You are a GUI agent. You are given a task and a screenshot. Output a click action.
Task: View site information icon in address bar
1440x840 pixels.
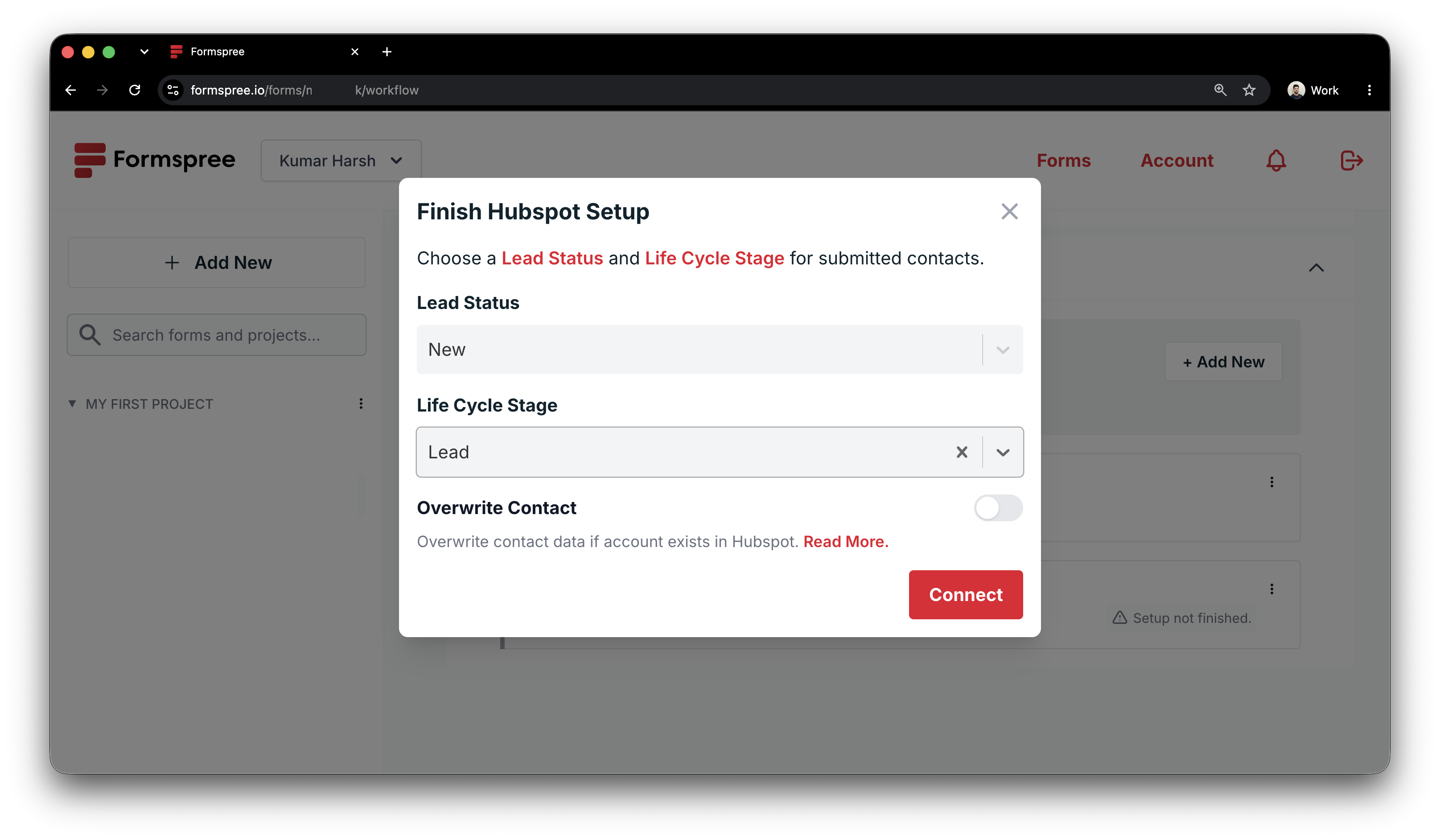[x=173, y=90]
